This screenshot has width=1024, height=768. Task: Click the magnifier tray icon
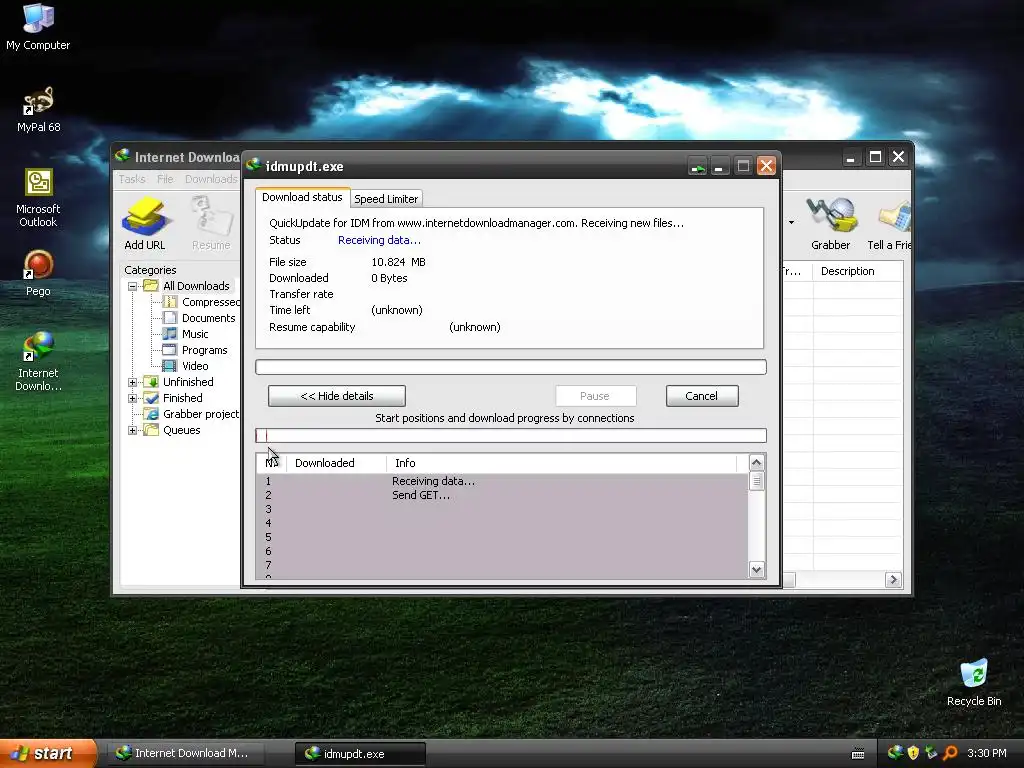950,753
